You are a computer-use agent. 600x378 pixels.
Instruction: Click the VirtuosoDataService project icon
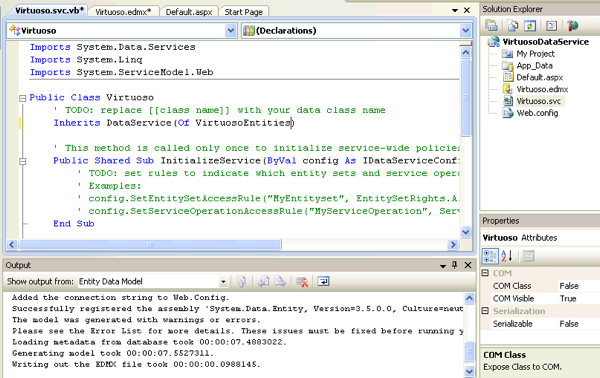(x=494, y=41)
